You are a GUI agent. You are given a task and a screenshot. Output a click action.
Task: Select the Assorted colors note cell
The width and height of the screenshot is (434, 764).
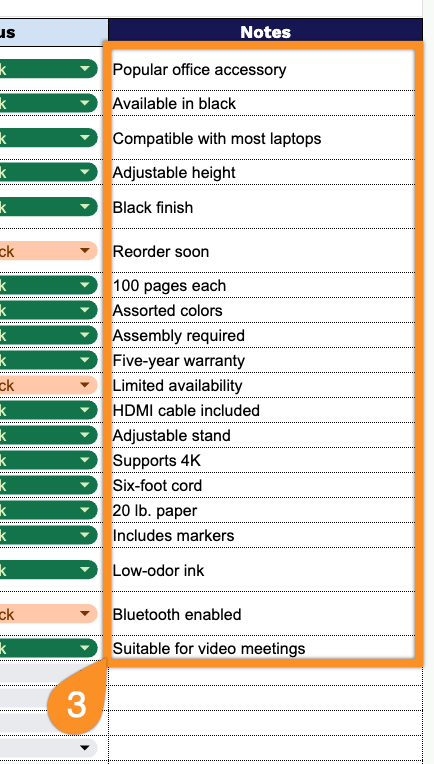[263, 310]
